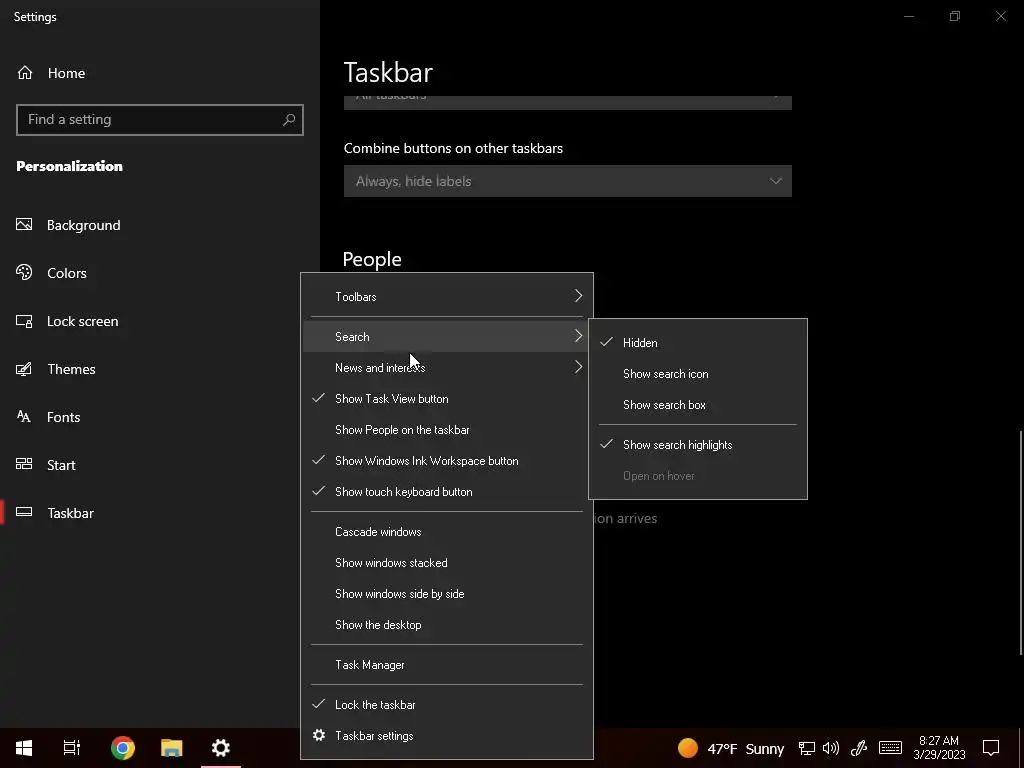Open Combine buttons on other taskbars dropdown
The height and width of the screenshot is (768, 1024).
point(568,181)
